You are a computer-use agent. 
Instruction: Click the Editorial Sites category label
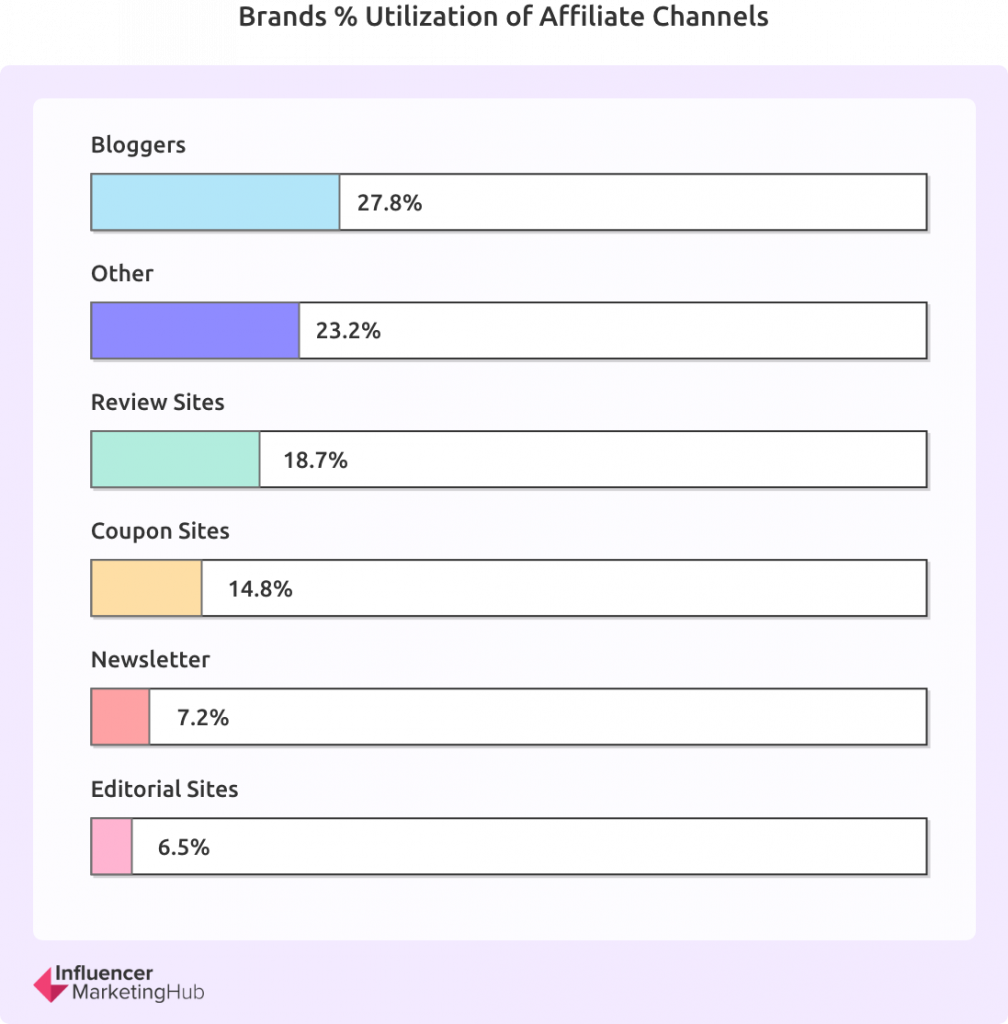(165, 789)
